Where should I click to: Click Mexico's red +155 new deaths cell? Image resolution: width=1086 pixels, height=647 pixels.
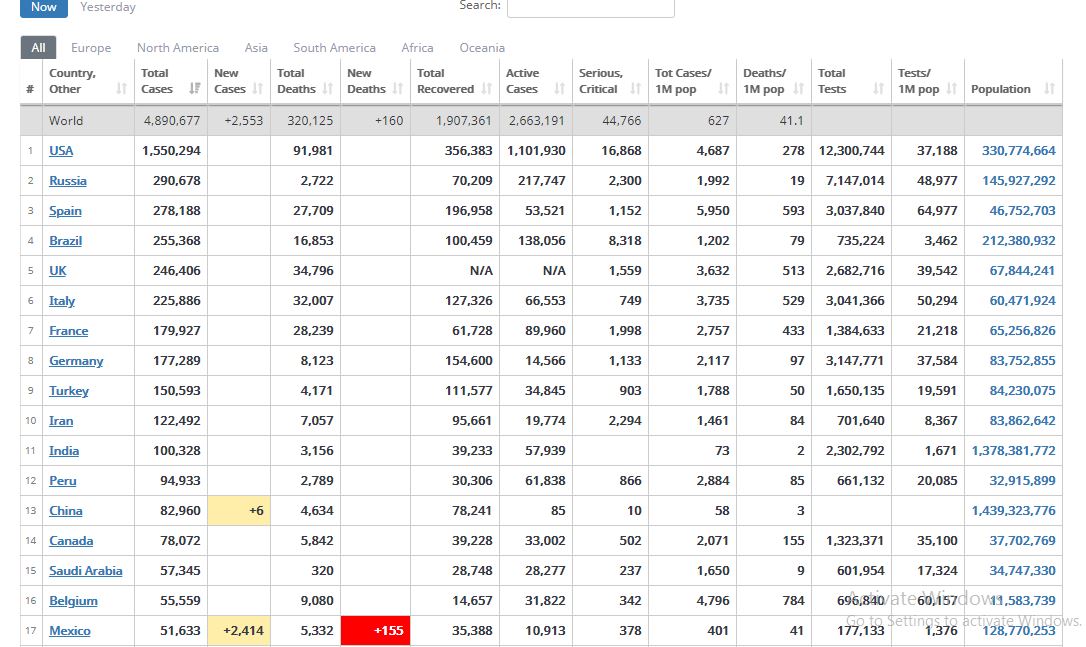375,631
